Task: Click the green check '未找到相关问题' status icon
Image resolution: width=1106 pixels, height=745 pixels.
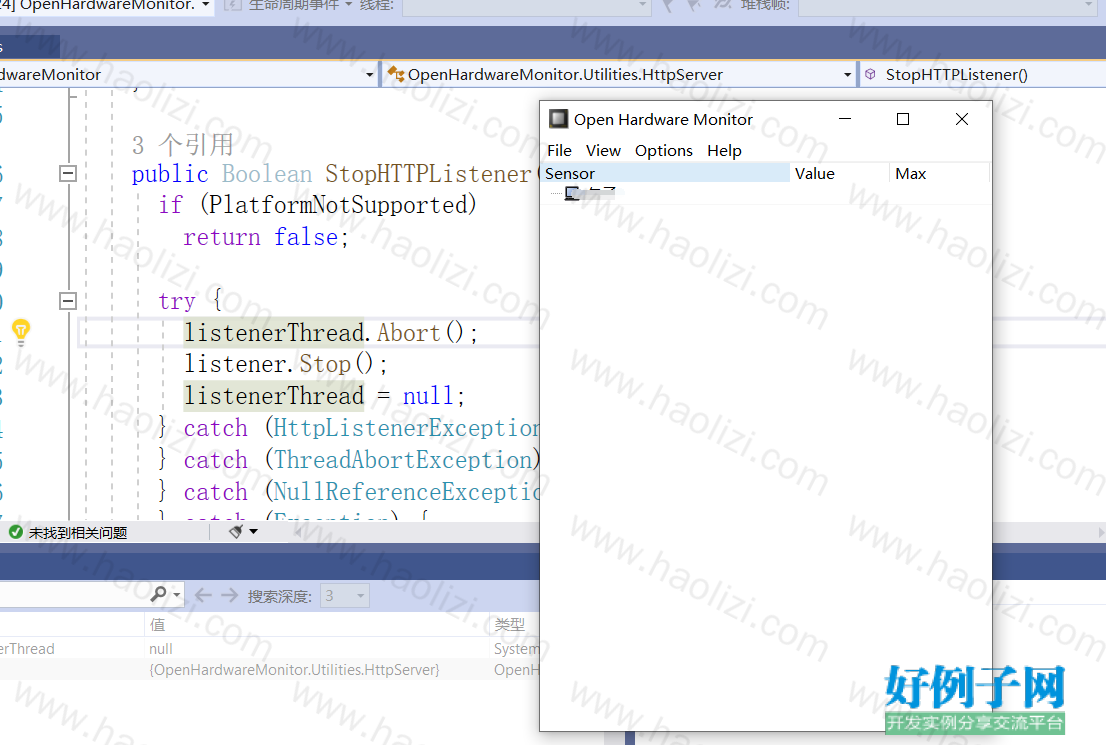Action: click(16, 532)
